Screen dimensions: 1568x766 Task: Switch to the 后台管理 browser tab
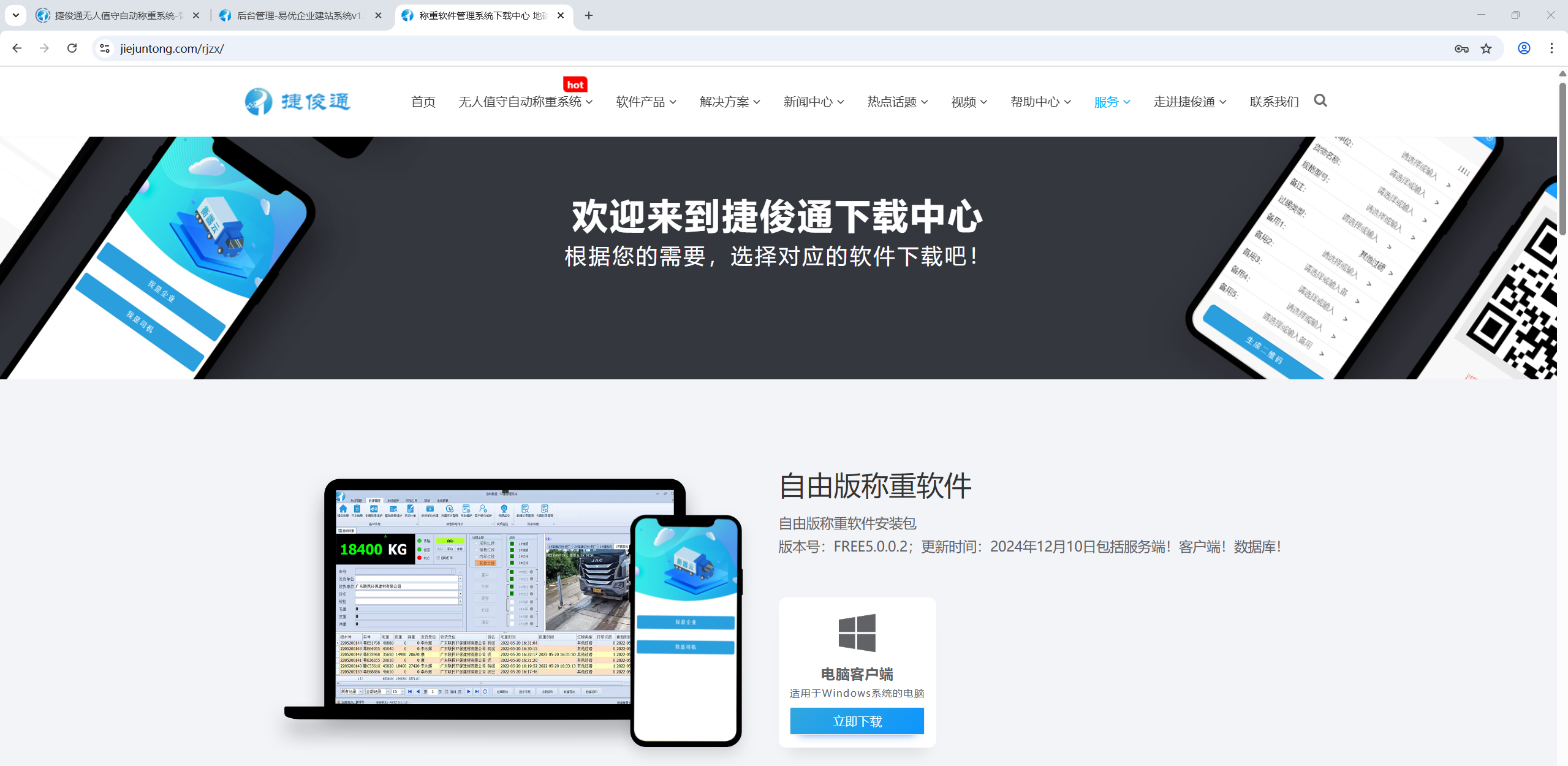299,15
